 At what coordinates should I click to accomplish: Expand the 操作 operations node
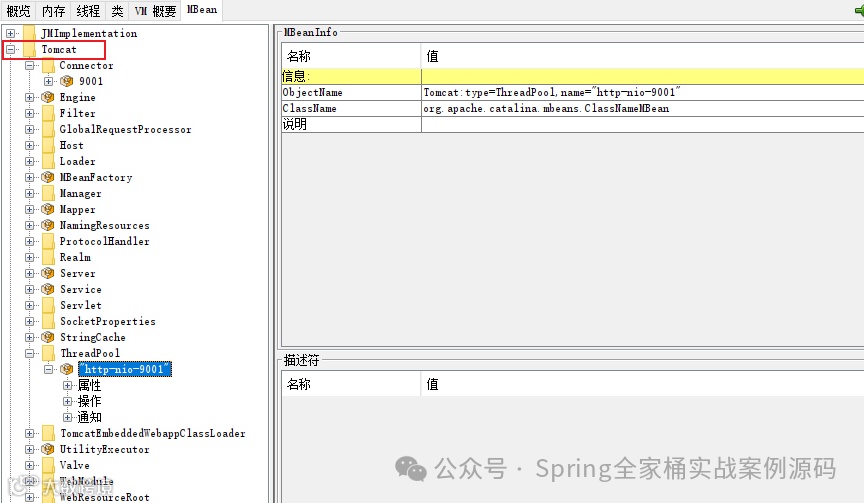pos(67,401)
